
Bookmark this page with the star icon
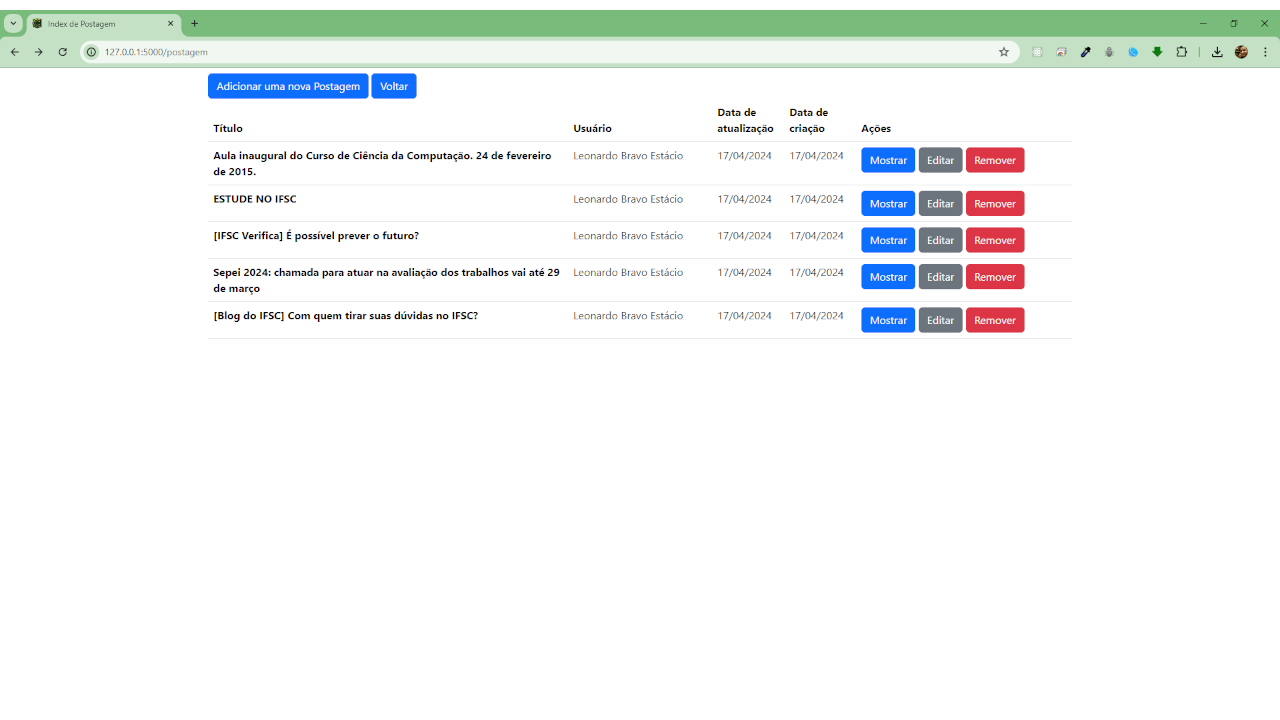pyautogui.click(x=1004, y=52)
